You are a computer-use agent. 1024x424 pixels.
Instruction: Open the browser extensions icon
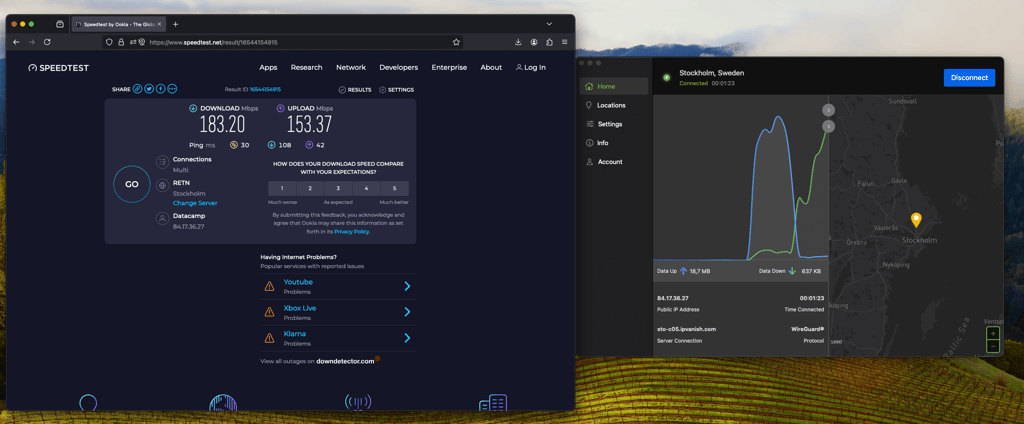tap(549, 42)
